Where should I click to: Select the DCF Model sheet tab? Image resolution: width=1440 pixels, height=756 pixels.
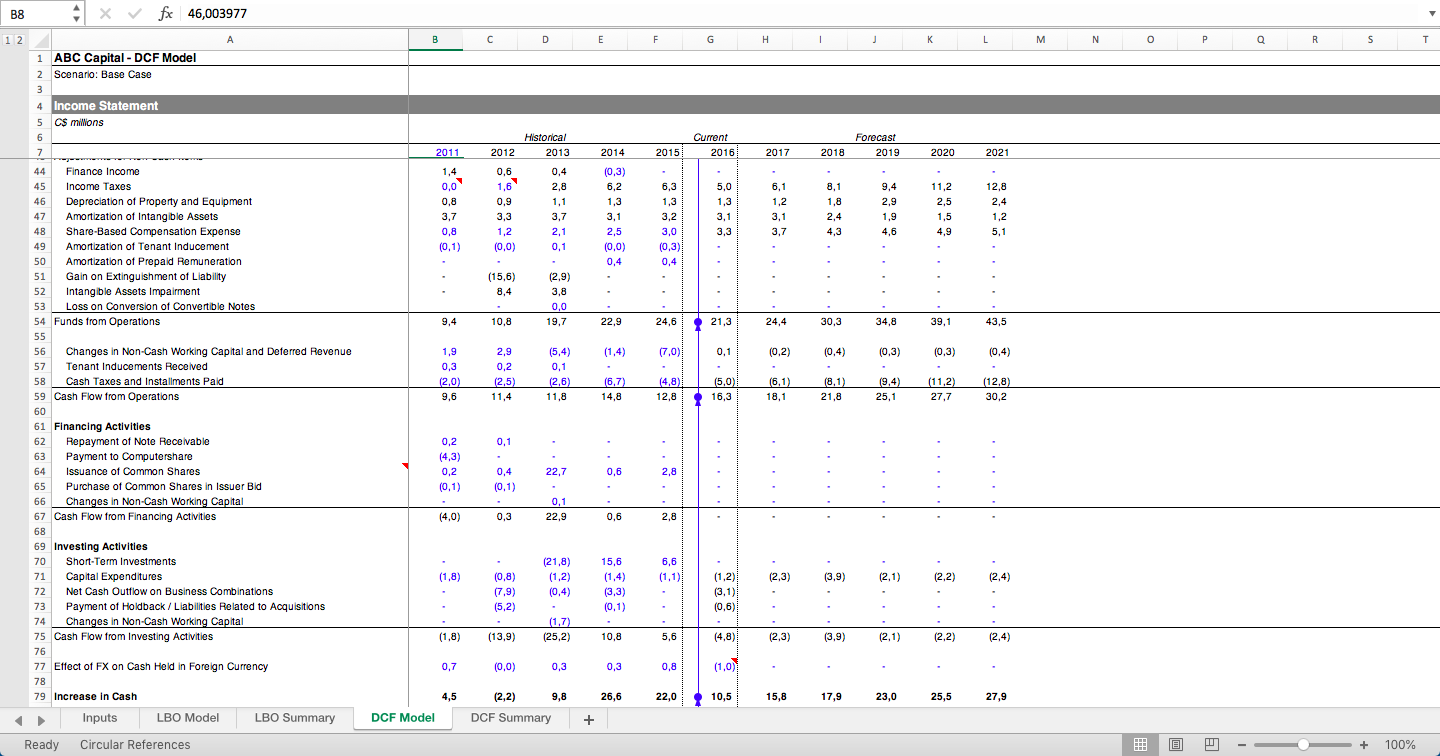point(402,718)
